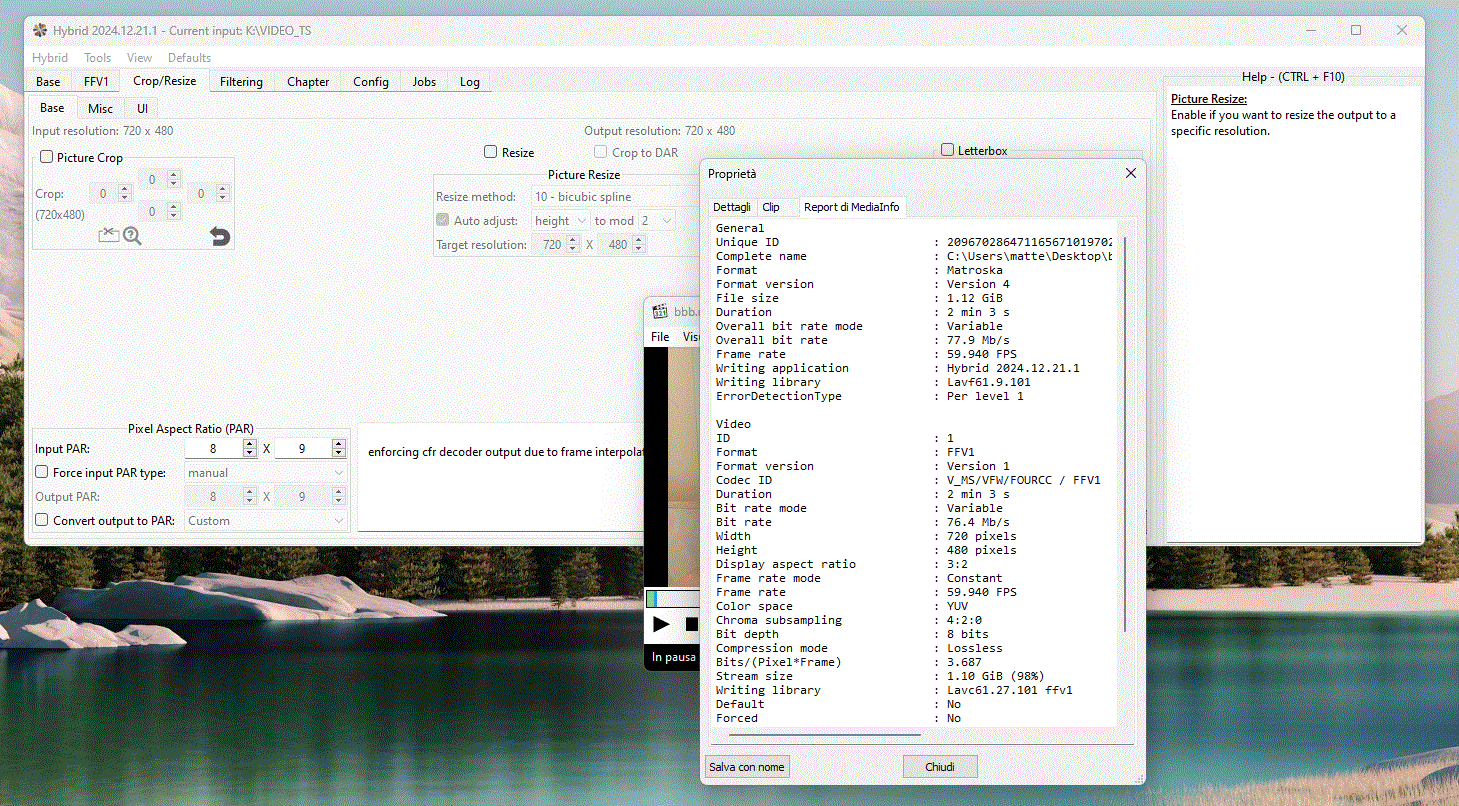Switch to the Filtering tab
This screenshot has width=1459, height=806.
pos(241,82)
